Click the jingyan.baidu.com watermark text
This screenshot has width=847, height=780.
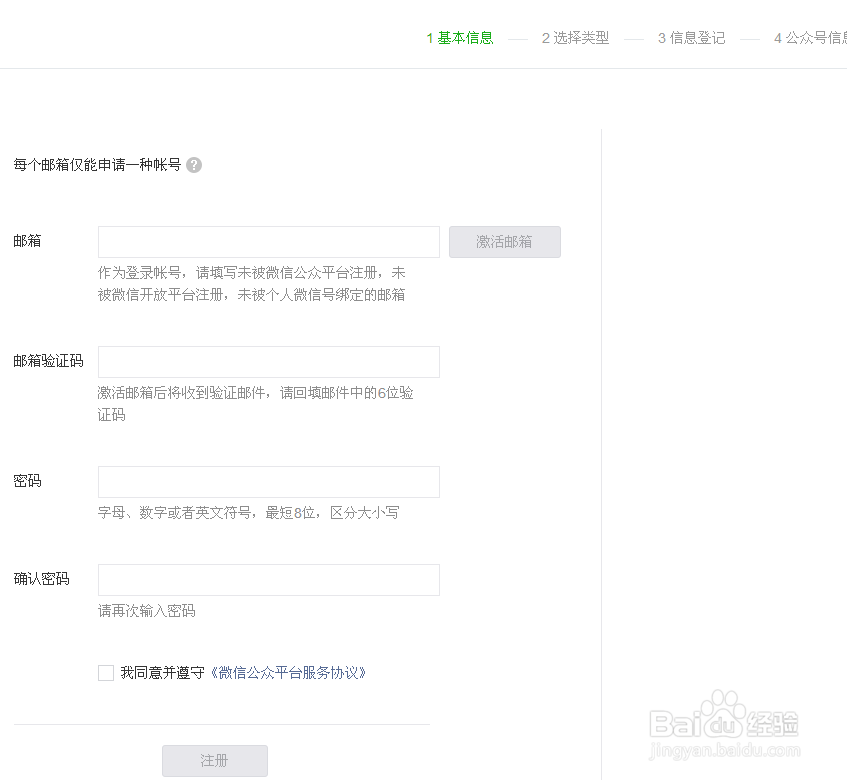[x=727, y=748]
